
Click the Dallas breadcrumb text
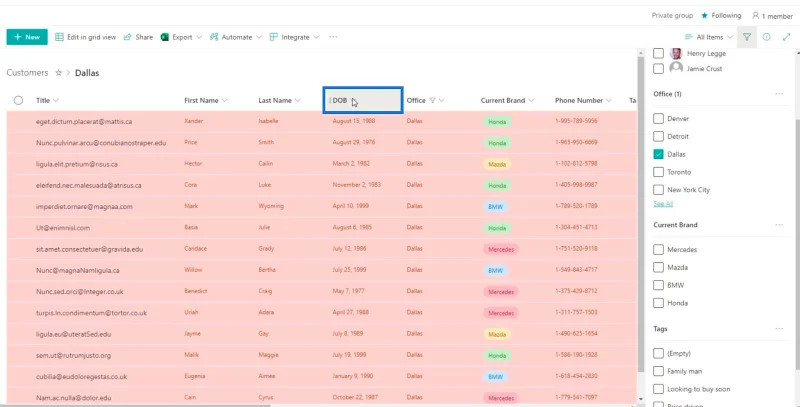click(87, 73)
